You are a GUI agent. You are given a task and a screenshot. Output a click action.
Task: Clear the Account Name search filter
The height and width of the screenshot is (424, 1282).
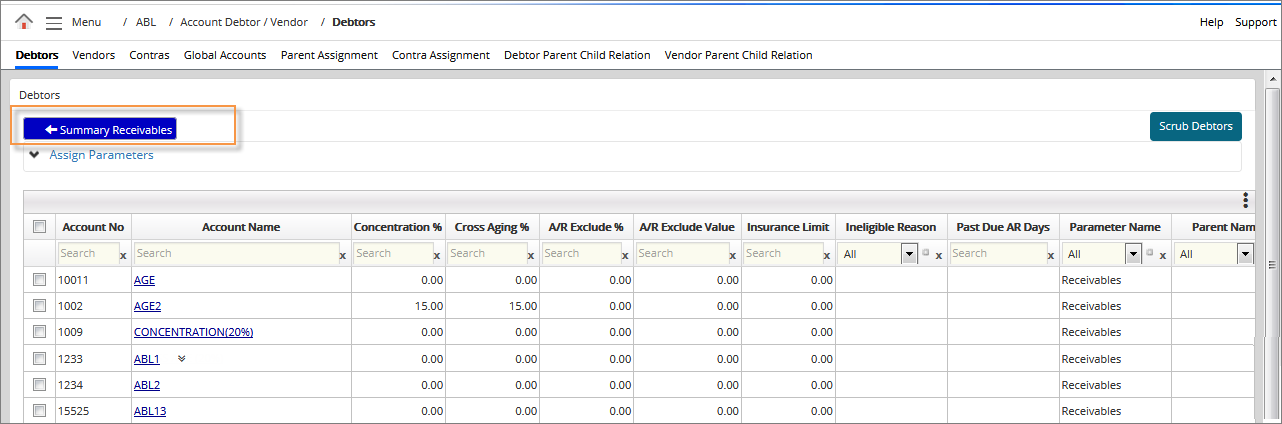pyautogui.click(x=342, y=256)
